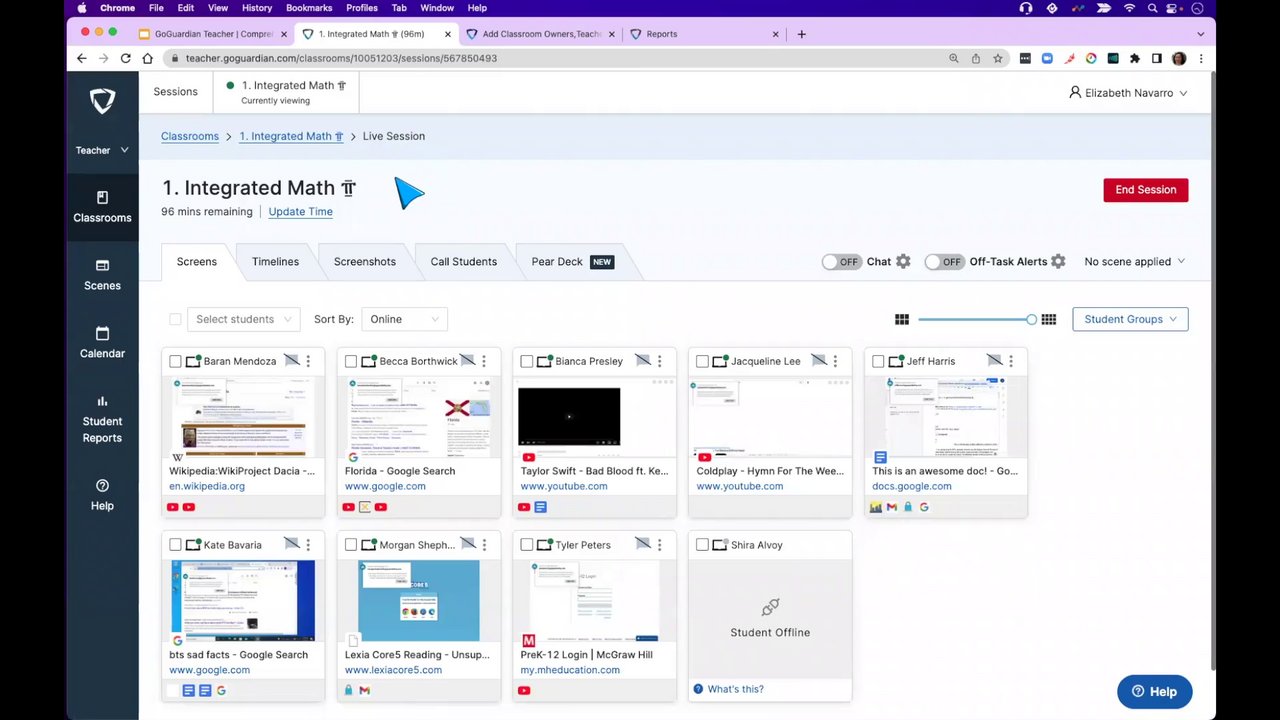The image size is (1280, 720).
Task: Open the Student Groups dropdown
Action: pyautogui.click(x=1130, y=319)
